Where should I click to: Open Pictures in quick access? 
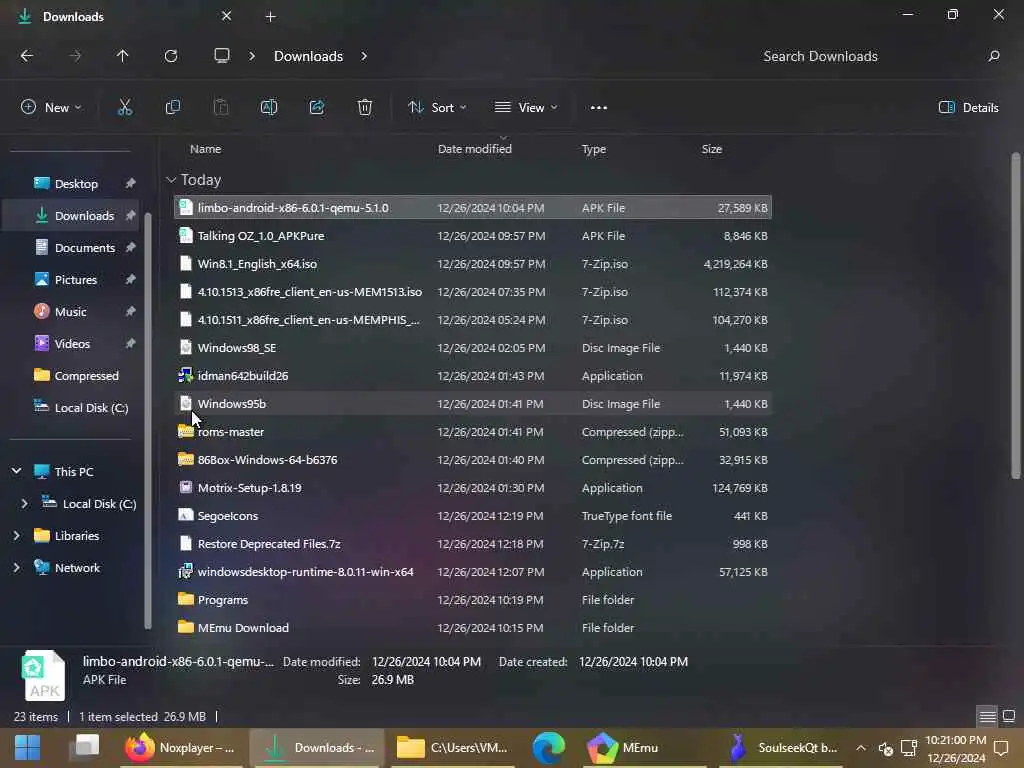[74, 280]
